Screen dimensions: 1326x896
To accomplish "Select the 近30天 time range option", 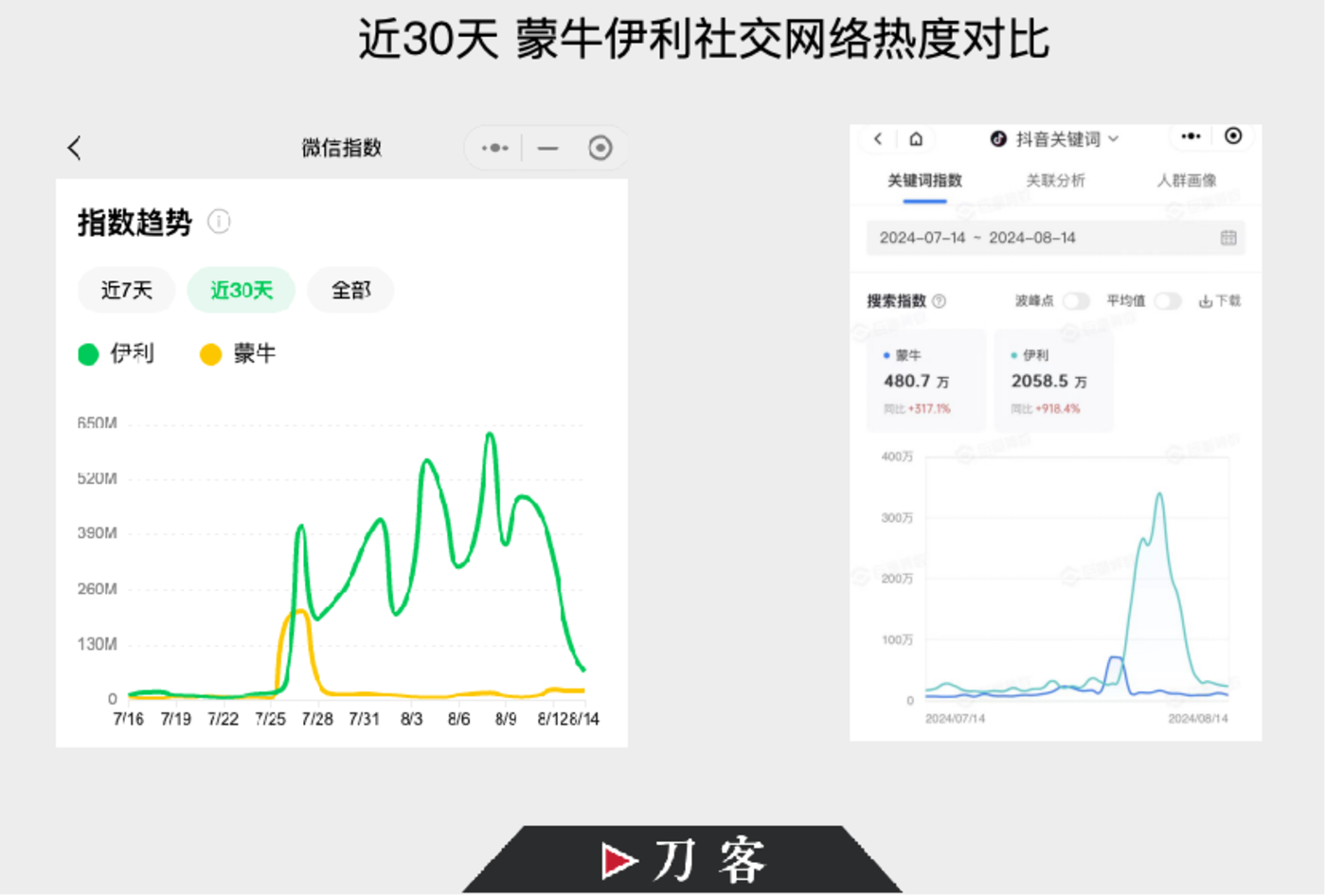I will click(241, 290).
